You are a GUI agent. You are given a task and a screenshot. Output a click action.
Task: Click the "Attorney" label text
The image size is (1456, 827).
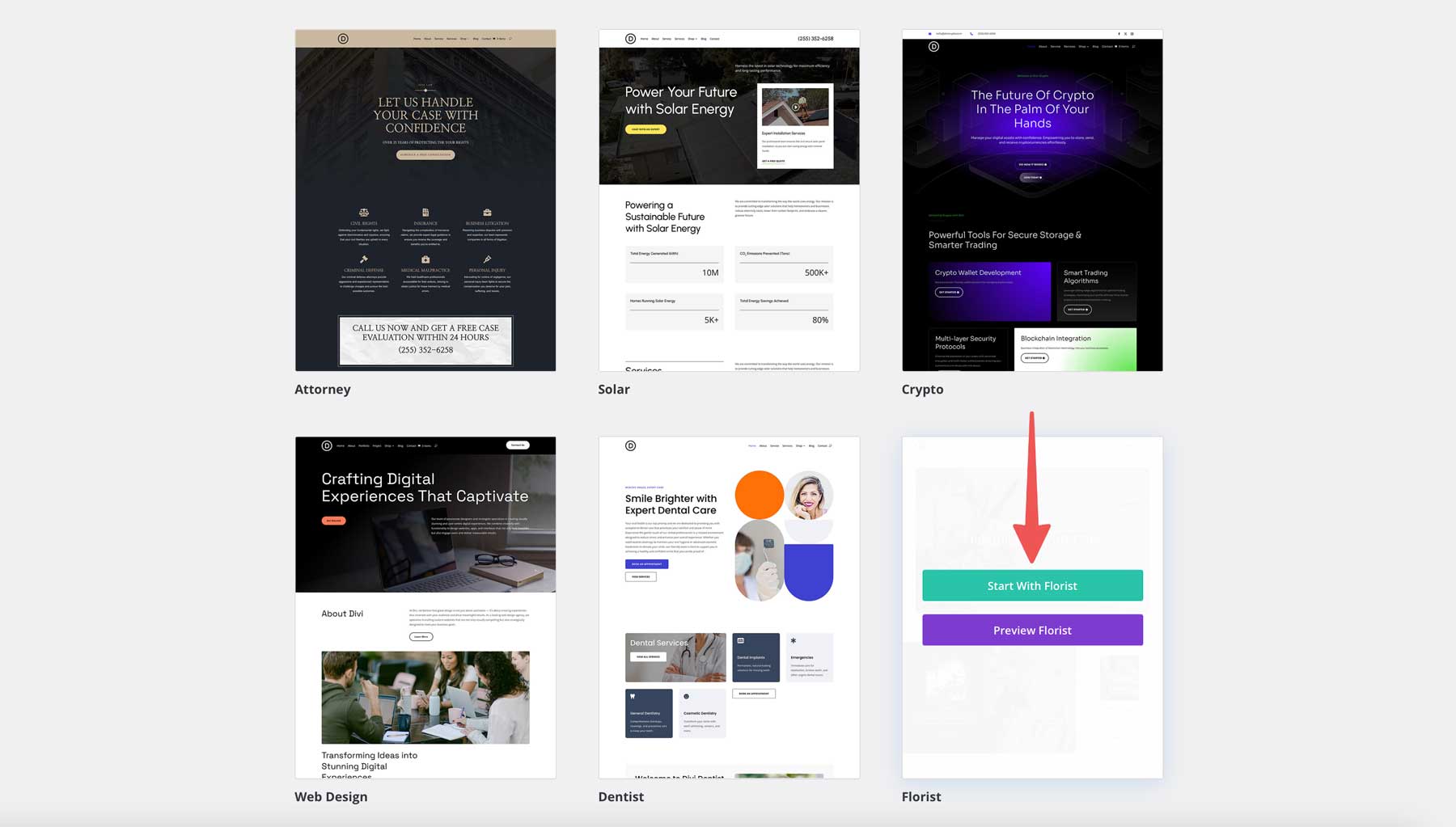pyautogui.click(x=323, y=389)
